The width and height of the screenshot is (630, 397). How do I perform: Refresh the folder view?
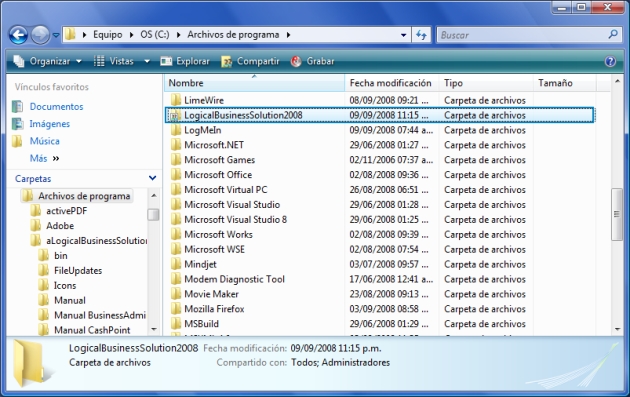(421, 35)
